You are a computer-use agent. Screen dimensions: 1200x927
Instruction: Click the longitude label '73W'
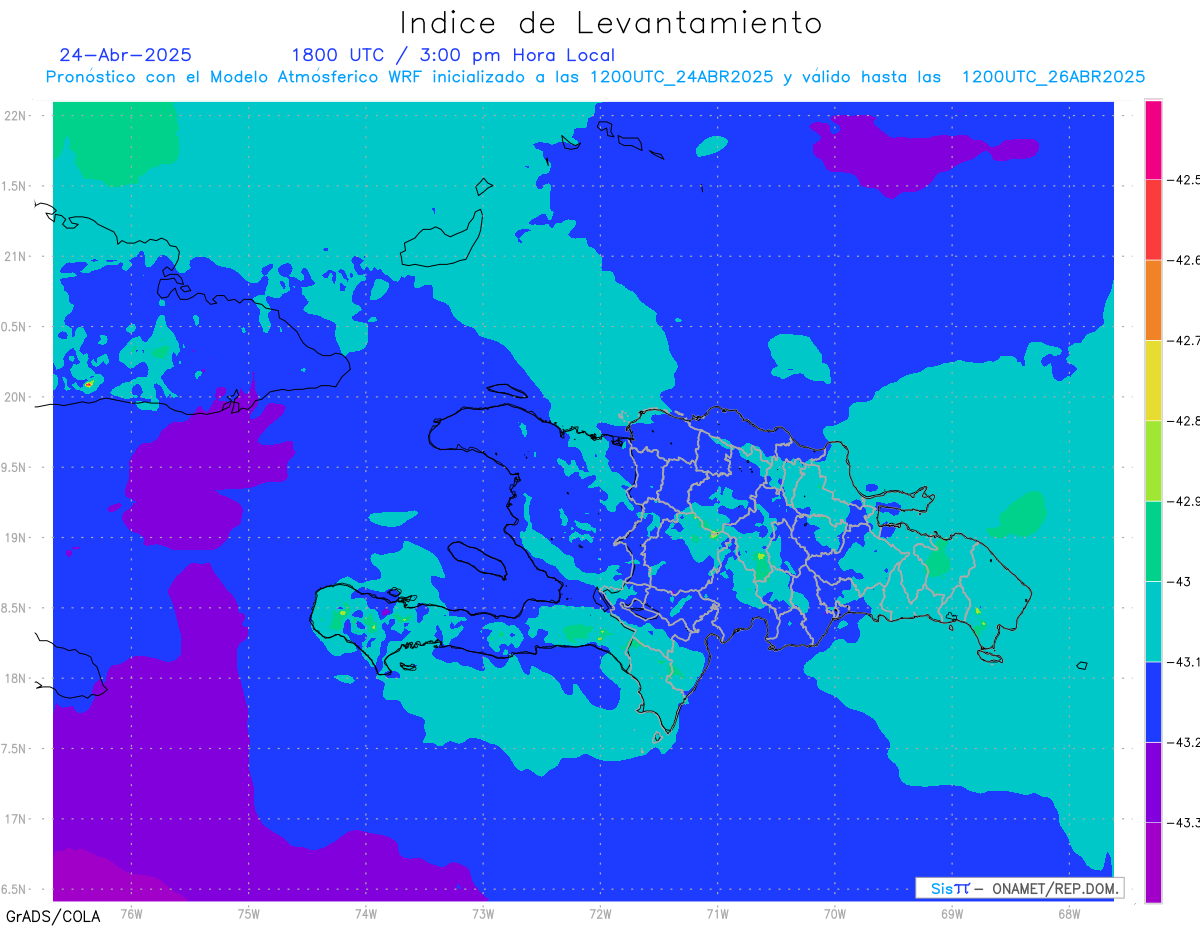tap(483, 914)
